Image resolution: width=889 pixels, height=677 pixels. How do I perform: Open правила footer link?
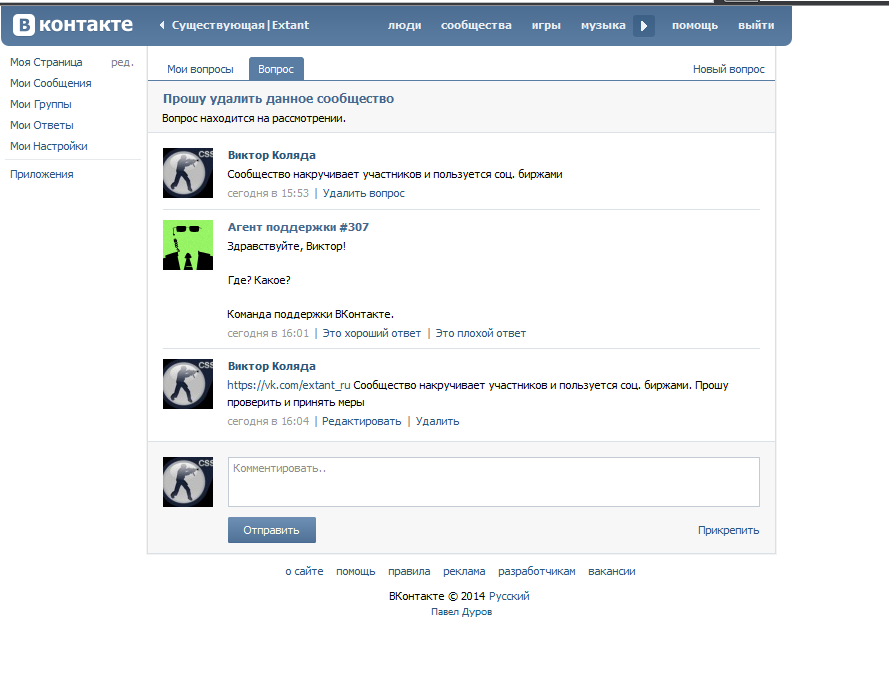(x=409, y=572)
